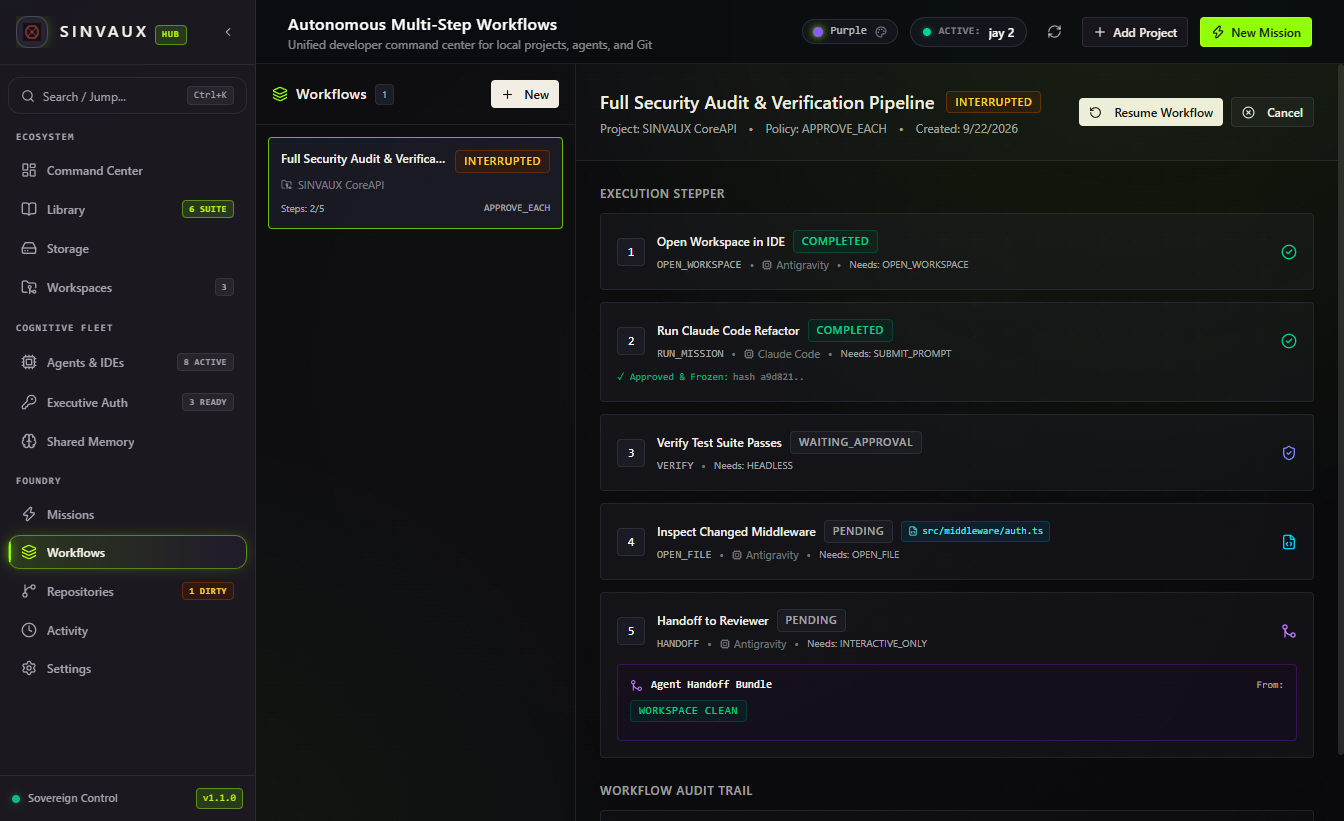Collapse the sidebar with the chevron
The image size is (1344, 821).
(x=228, y=32)
